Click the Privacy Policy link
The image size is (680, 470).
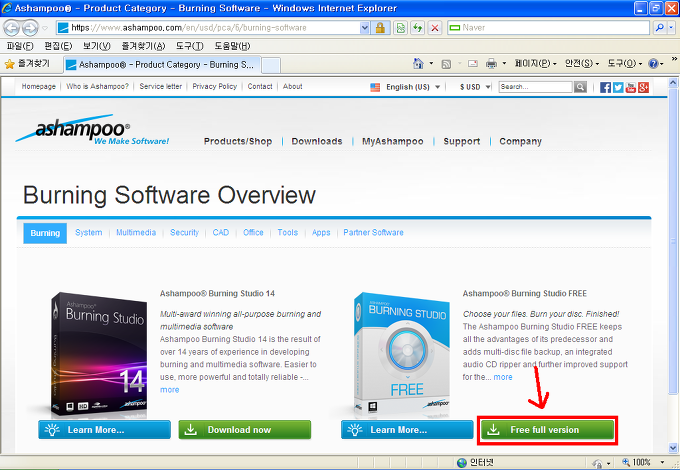pos(215,86)
